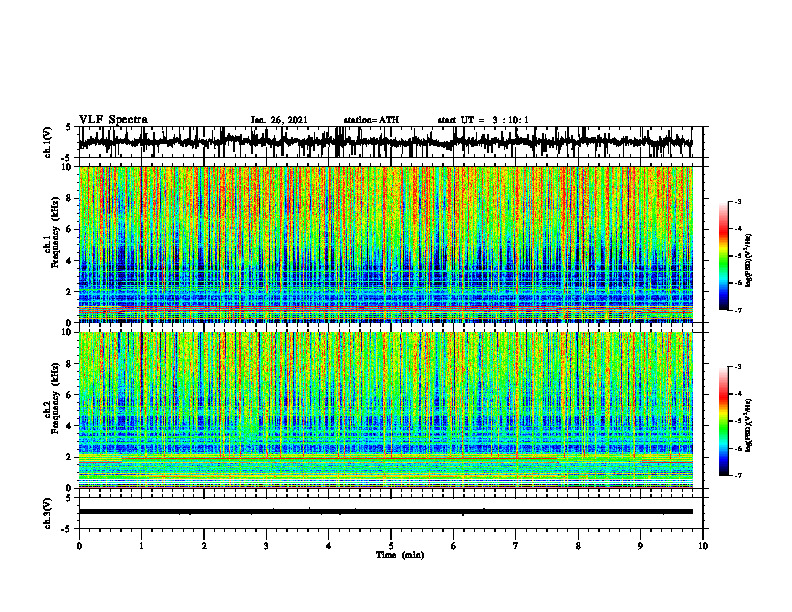Click the "-3" label on ch.2 colorbar
Viewport: 792px width, 612px height.
pos(738,367)
